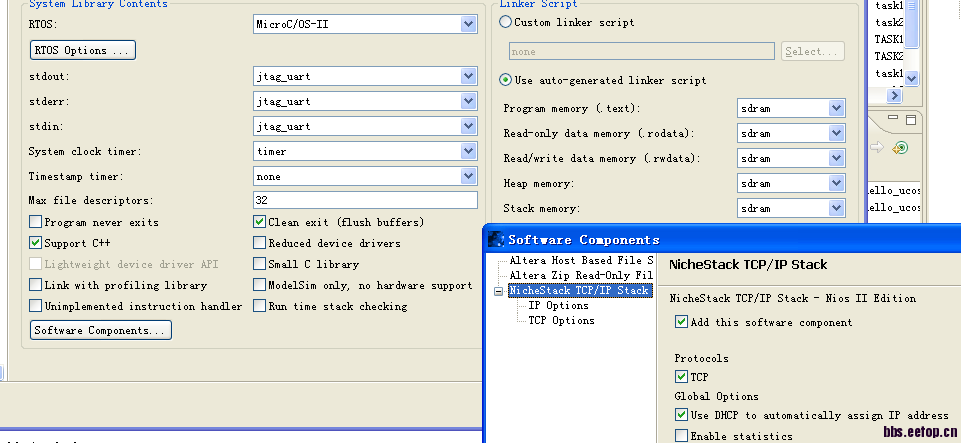Click the Software Components window title icon
Screen dimensions: 961x443
(x=496, y=239)
